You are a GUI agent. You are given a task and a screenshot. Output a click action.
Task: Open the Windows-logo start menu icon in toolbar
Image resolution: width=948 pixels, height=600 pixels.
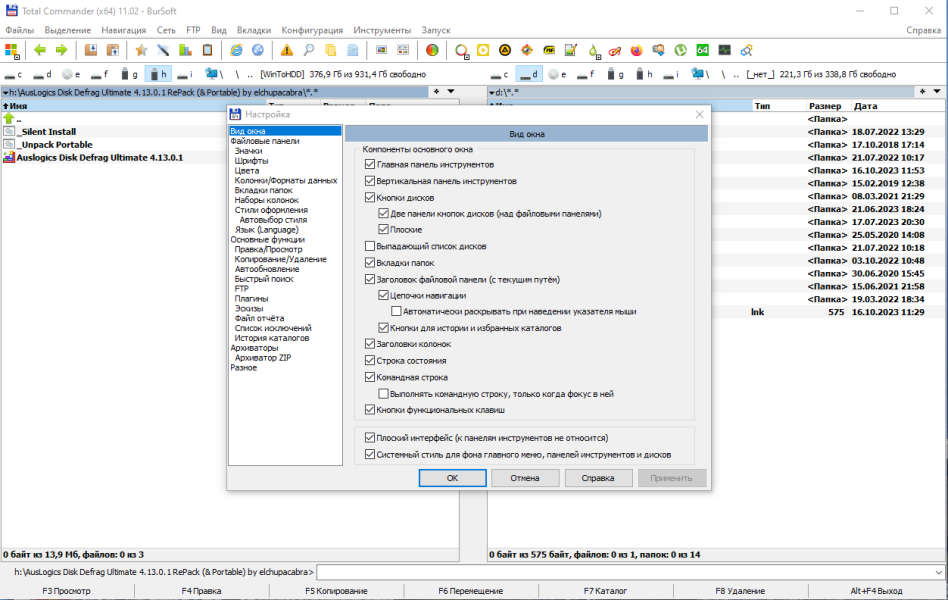(x=11, y=50)
